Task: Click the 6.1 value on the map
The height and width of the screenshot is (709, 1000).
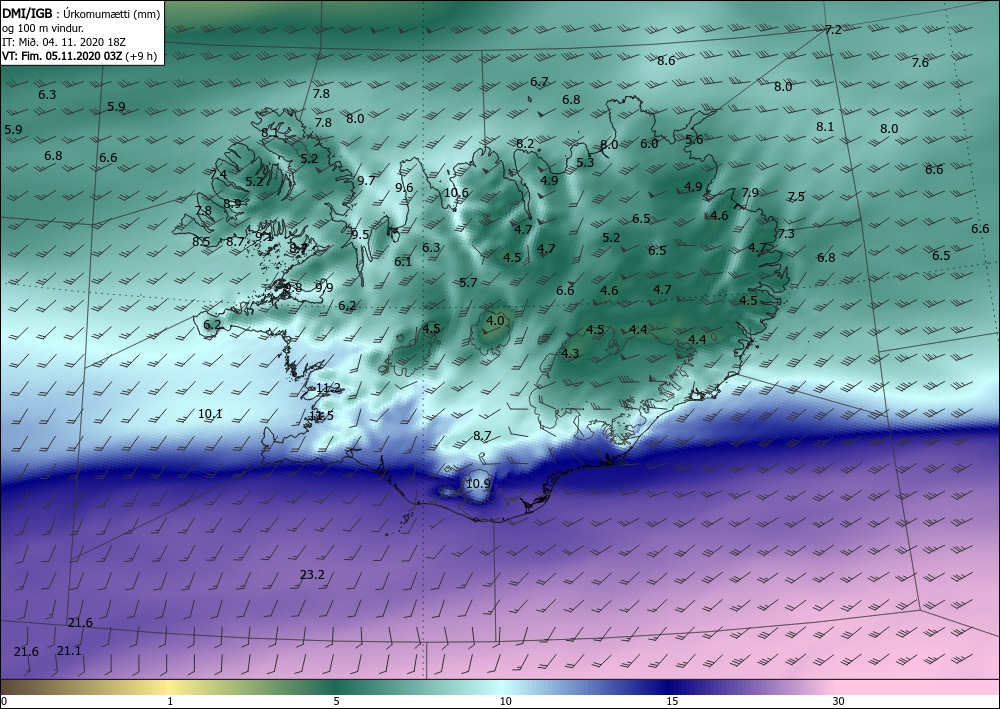Action: tap(402, 261)
